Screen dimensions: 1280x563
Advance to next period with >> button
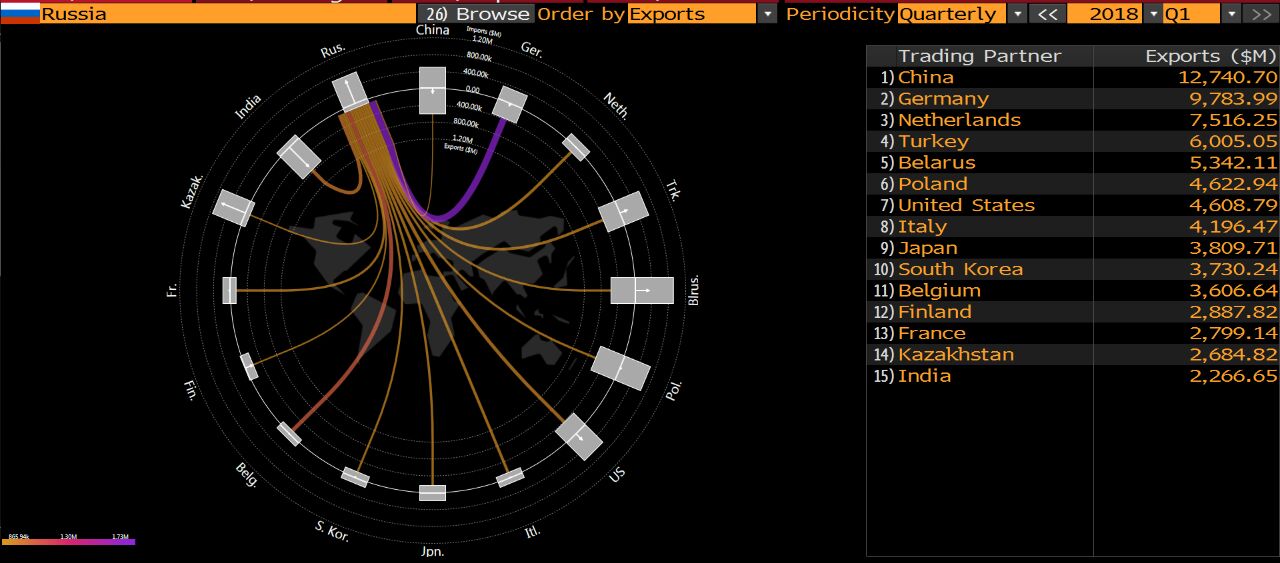tap(1261, 13)
